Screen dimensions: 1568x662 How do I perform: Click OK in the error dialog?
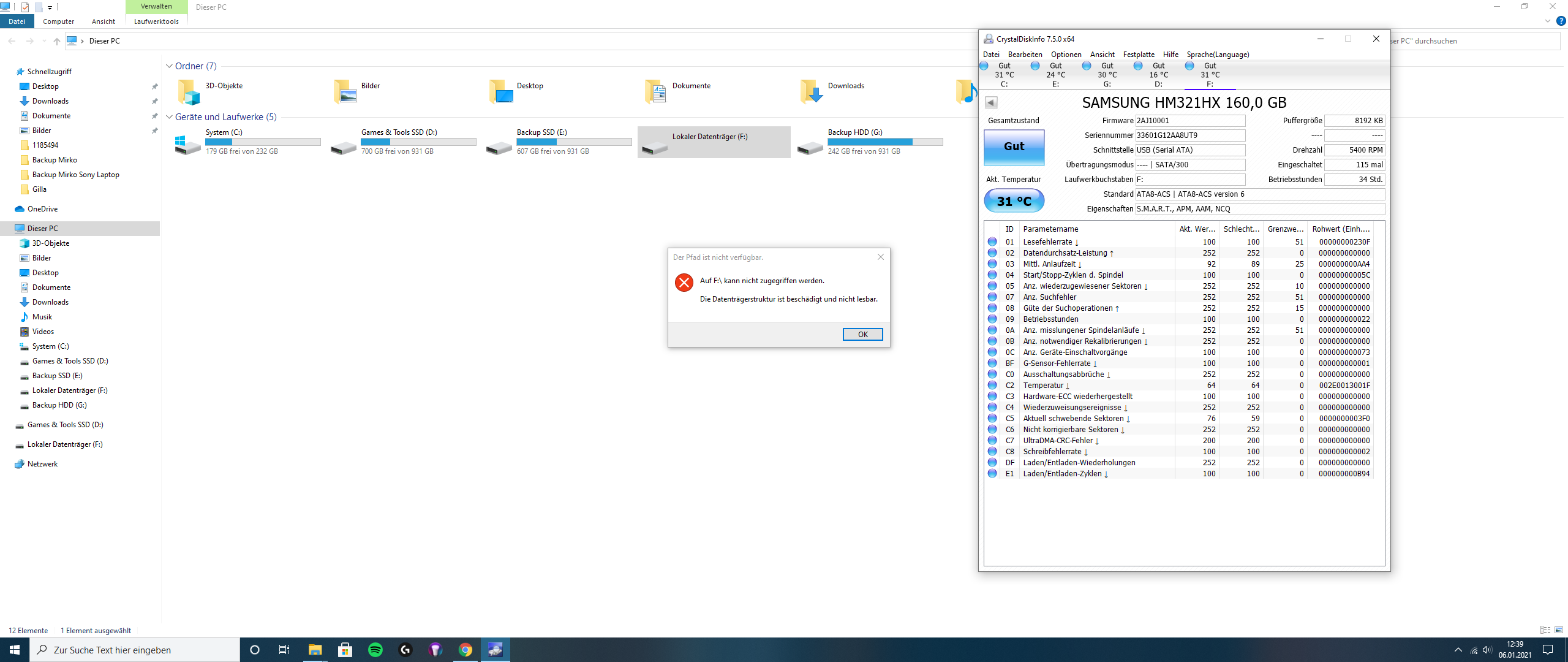click(x=862, y=335)
